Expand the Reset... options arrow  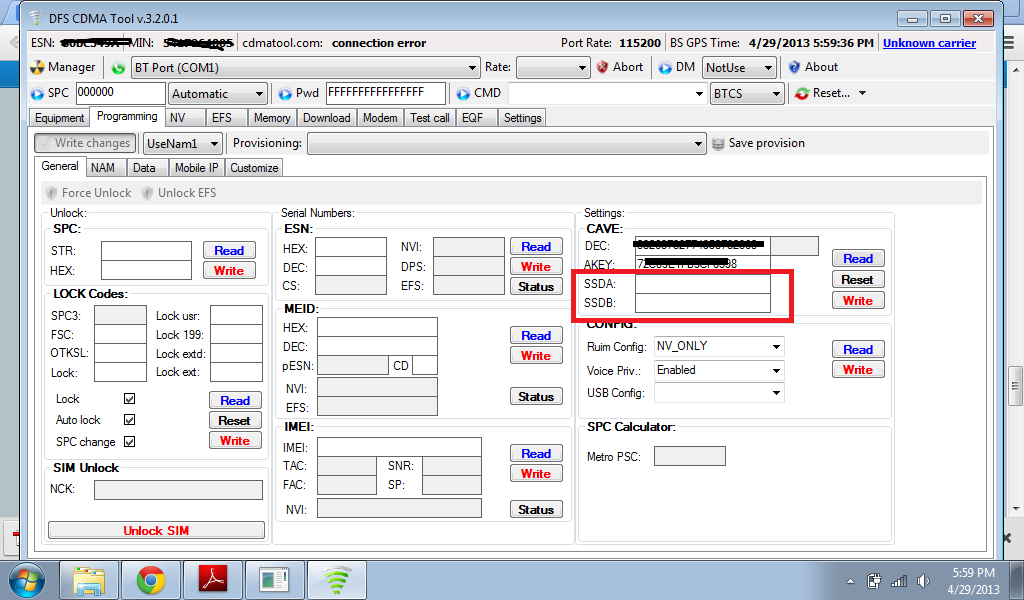[x=863, y=93]
